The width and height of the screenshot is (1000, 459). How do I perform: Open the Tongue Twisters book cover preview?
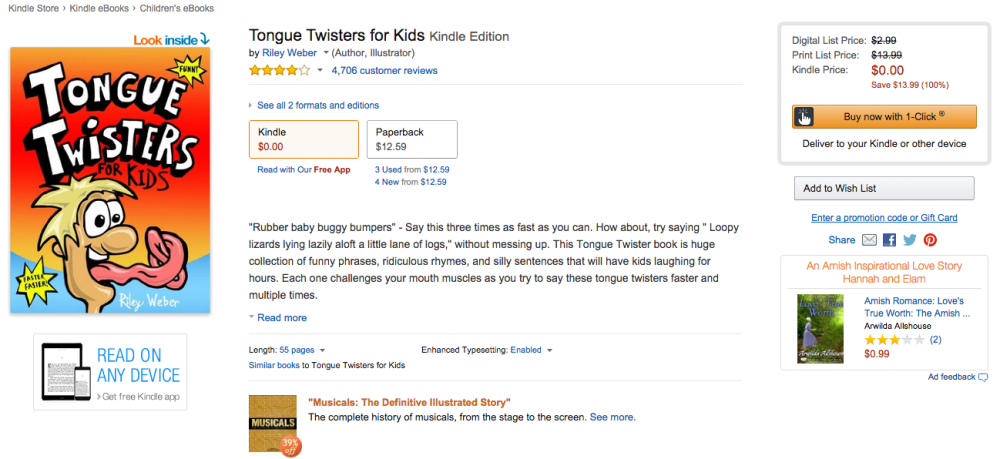click(110, 180)
